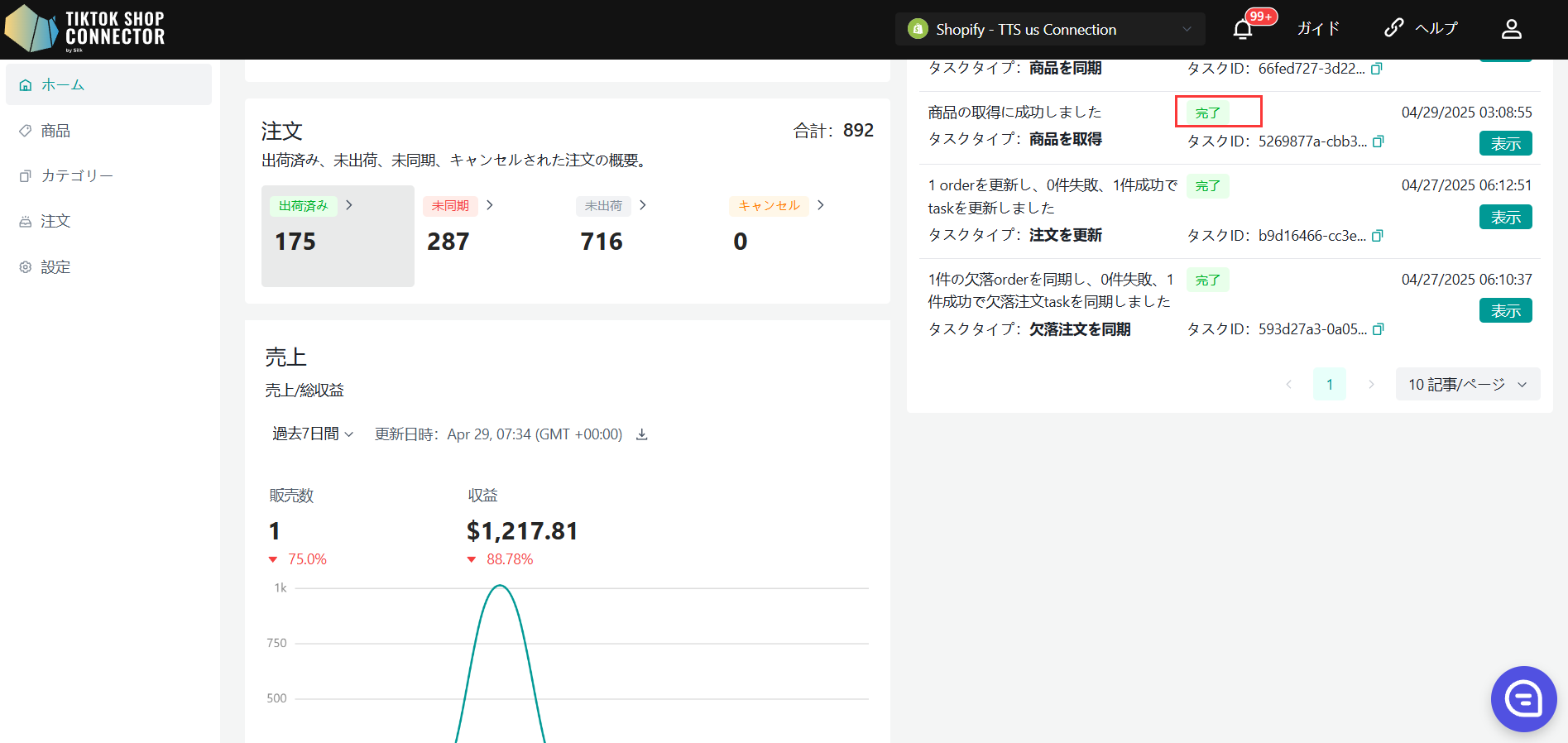Navigate to カテゴリー in sidebar
The image size is (1568, 743).
click(x=76, y=175)
